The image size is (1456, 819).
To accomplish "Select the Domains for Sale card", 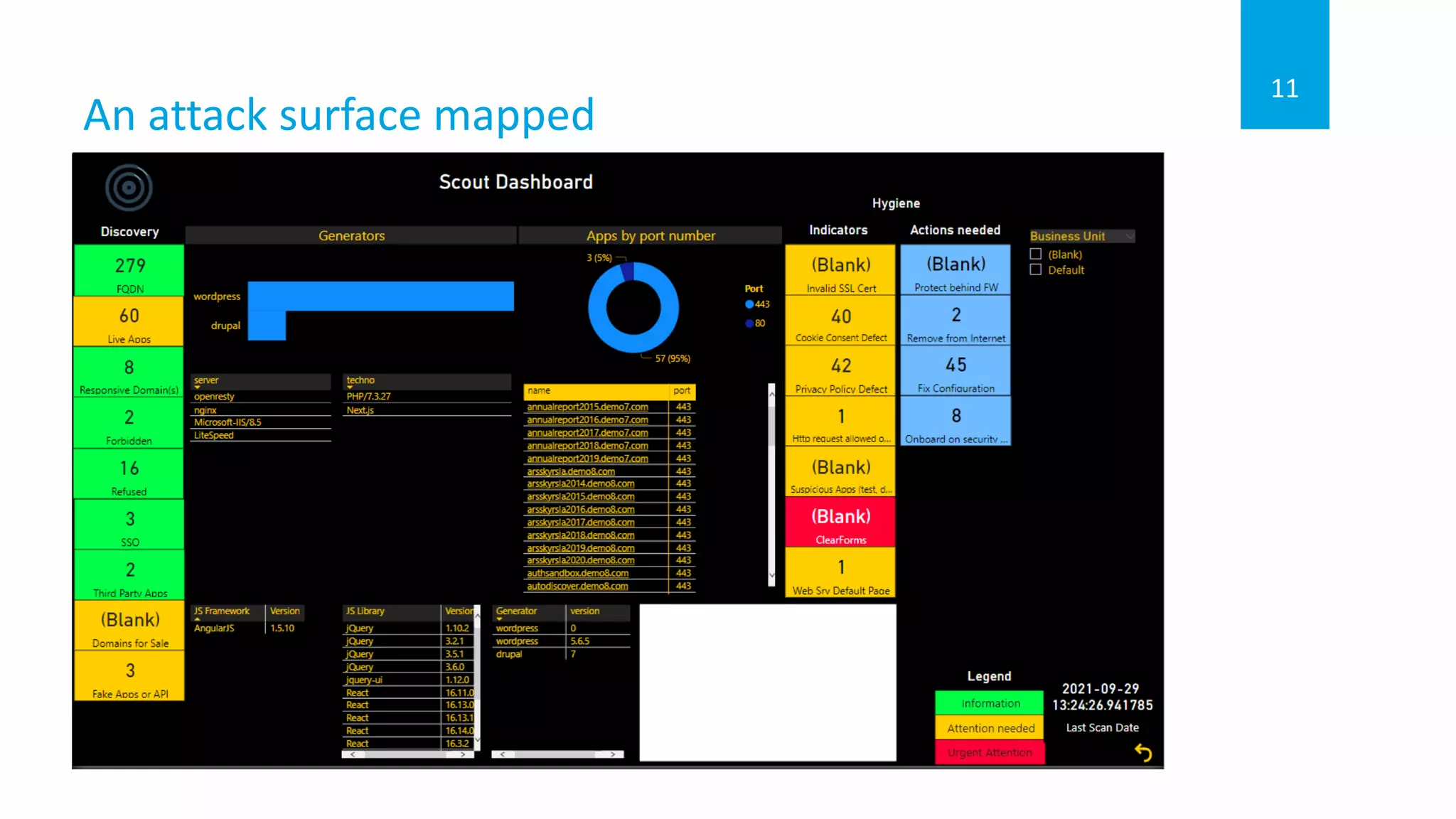I will pyautogui.click(x=129, y=626).
